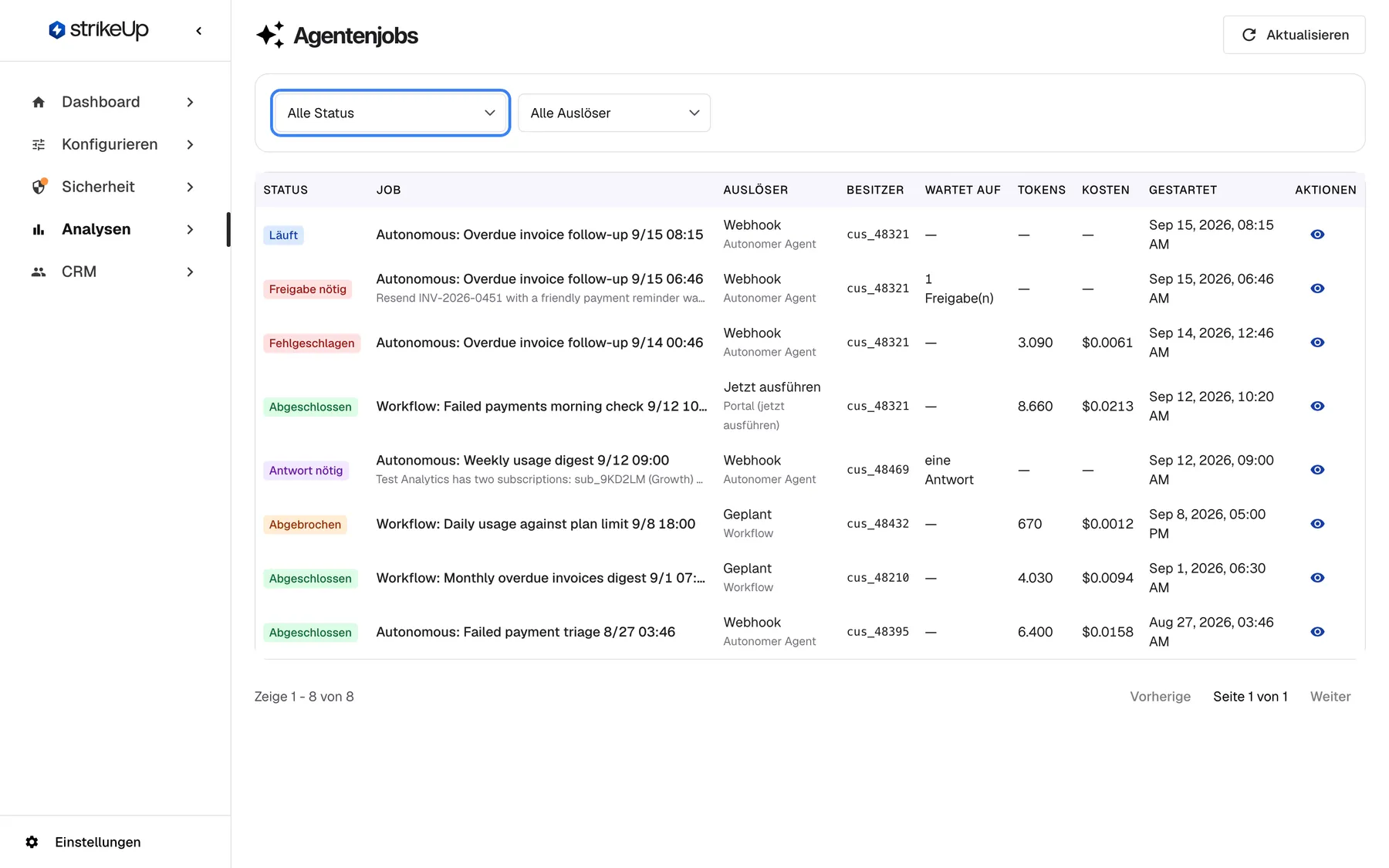1389x868 pixels.
Task: Click owner cus_48432
Action: 877,524
